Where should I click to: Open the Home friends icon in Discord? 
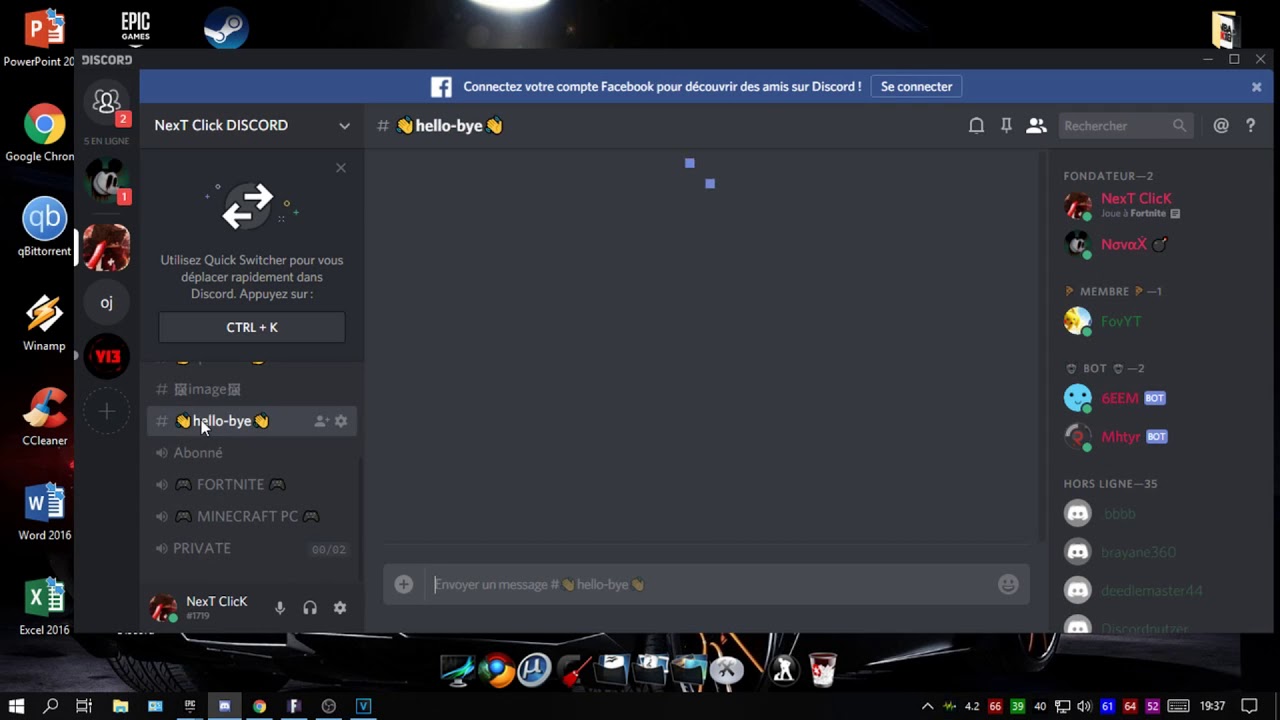tap(106, 102)
